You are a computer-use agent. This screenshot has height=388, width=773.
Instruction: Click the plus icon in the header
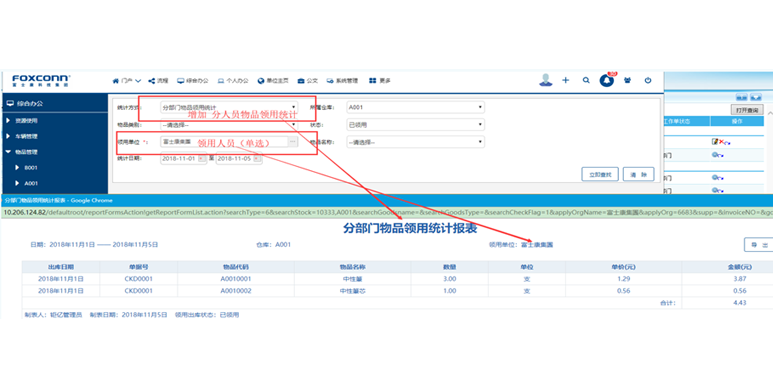(565, 80)
